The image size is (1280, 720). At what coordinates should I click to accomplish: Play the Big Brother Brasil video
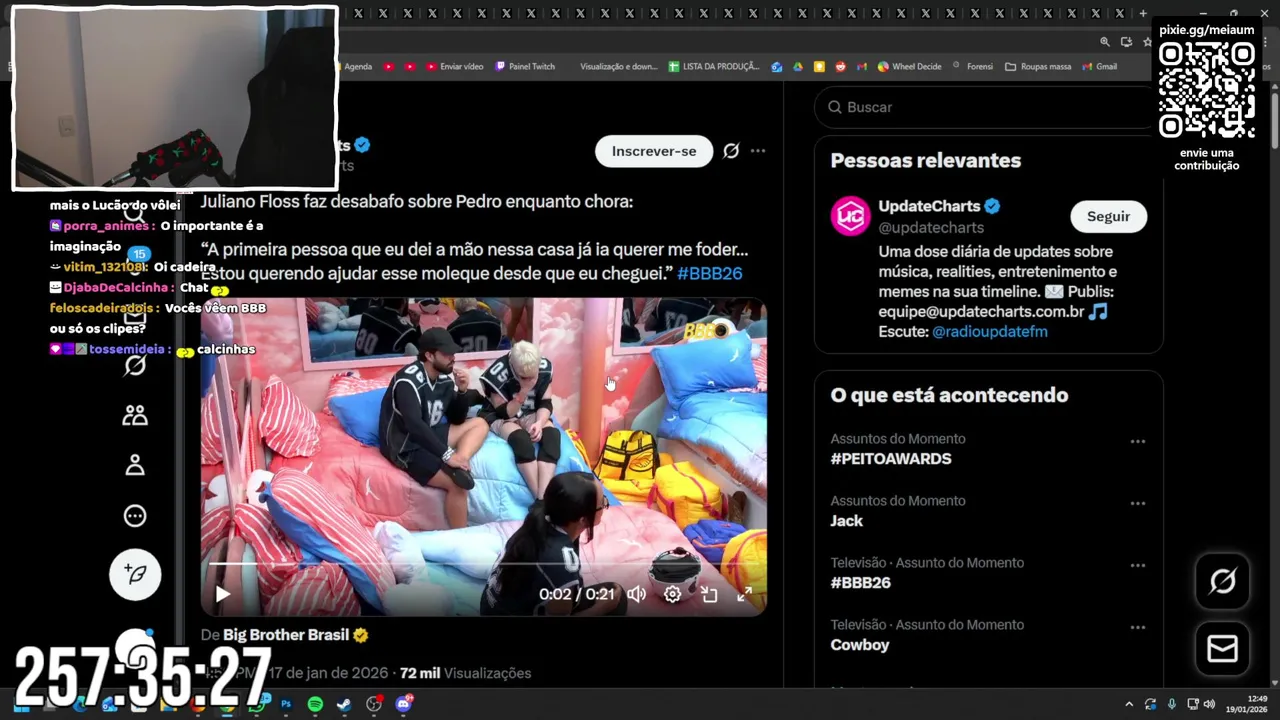coord(222,594)
